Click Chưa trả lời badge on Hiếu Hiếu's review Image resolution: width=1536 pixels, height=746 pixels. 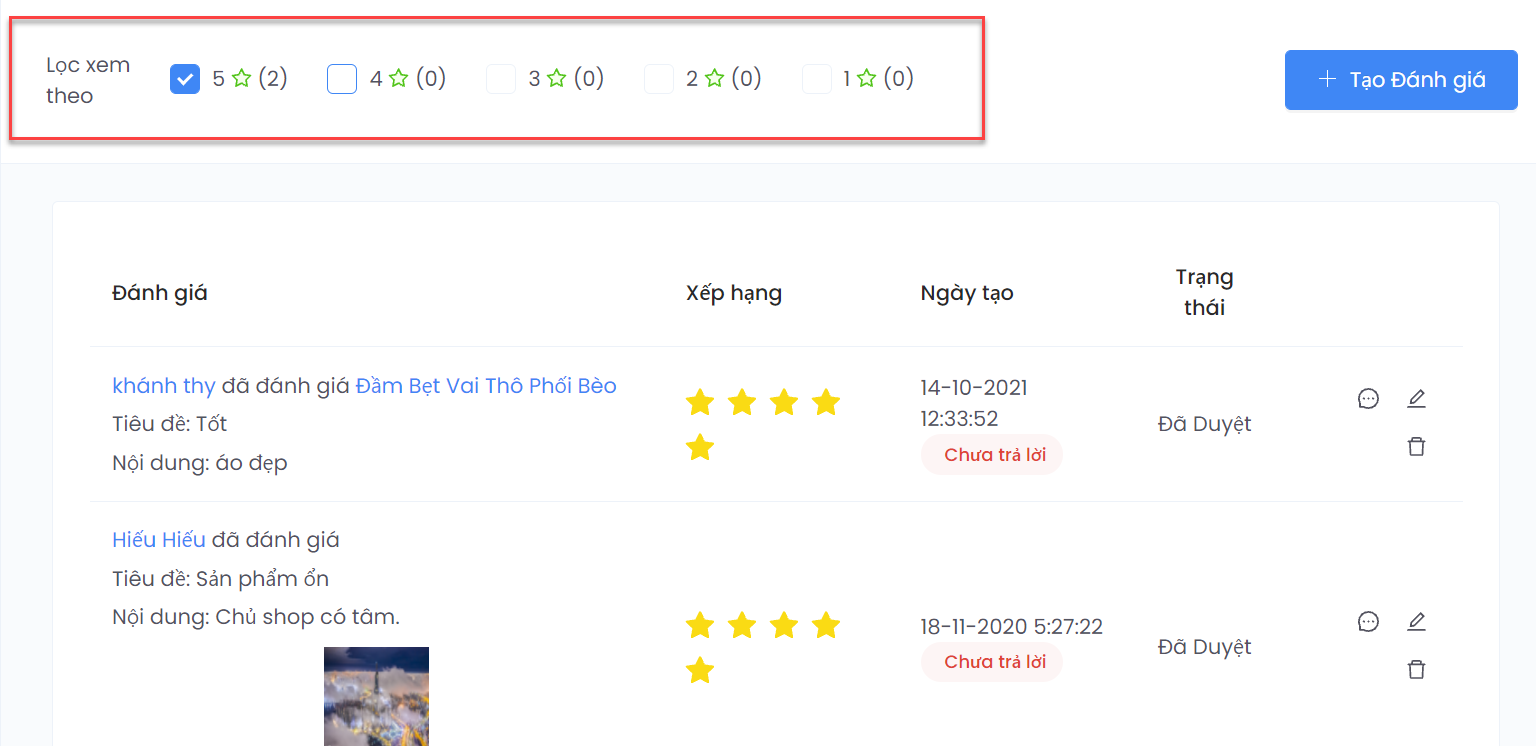(991, 662)
